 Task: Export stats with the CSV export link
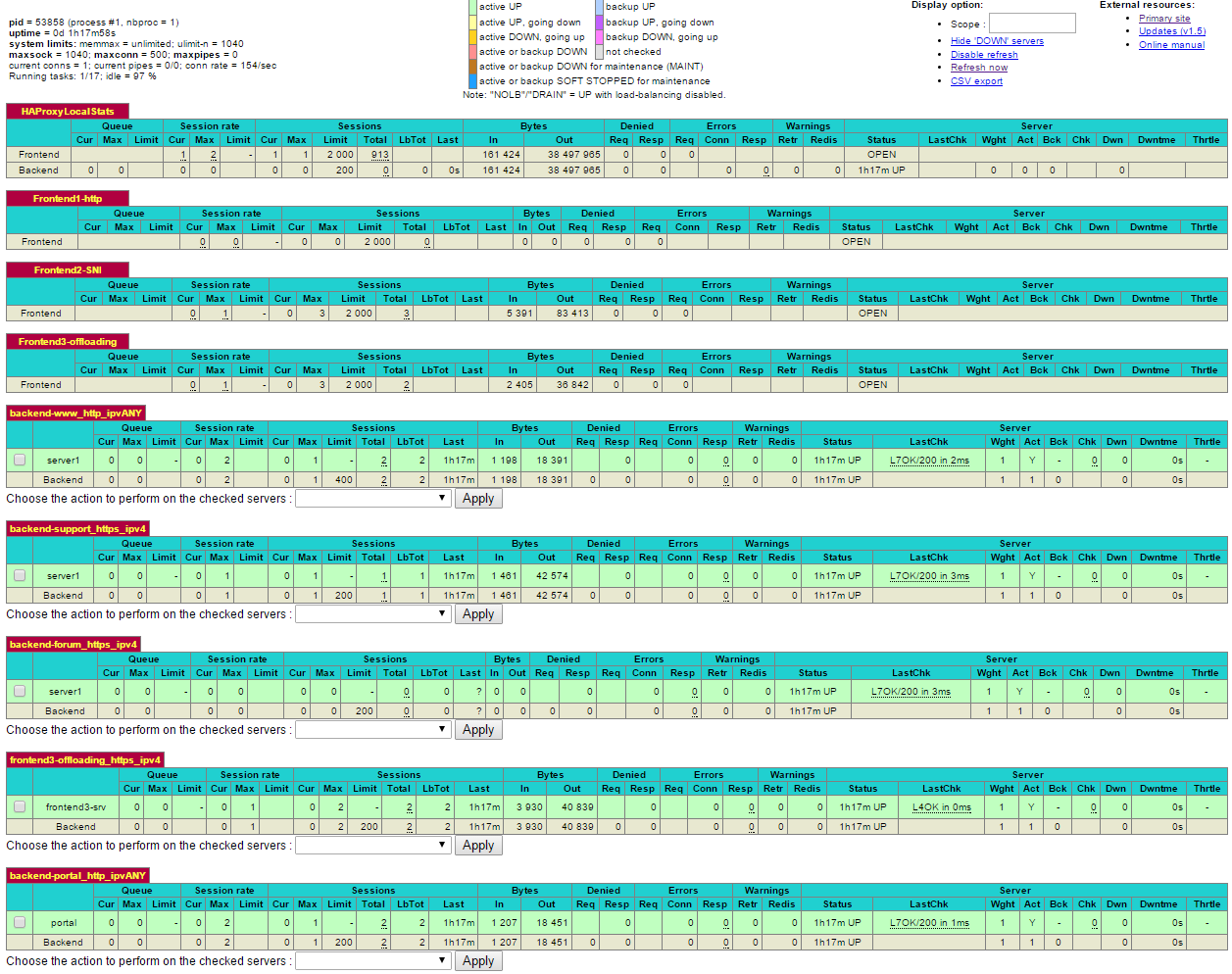point(976,81)
